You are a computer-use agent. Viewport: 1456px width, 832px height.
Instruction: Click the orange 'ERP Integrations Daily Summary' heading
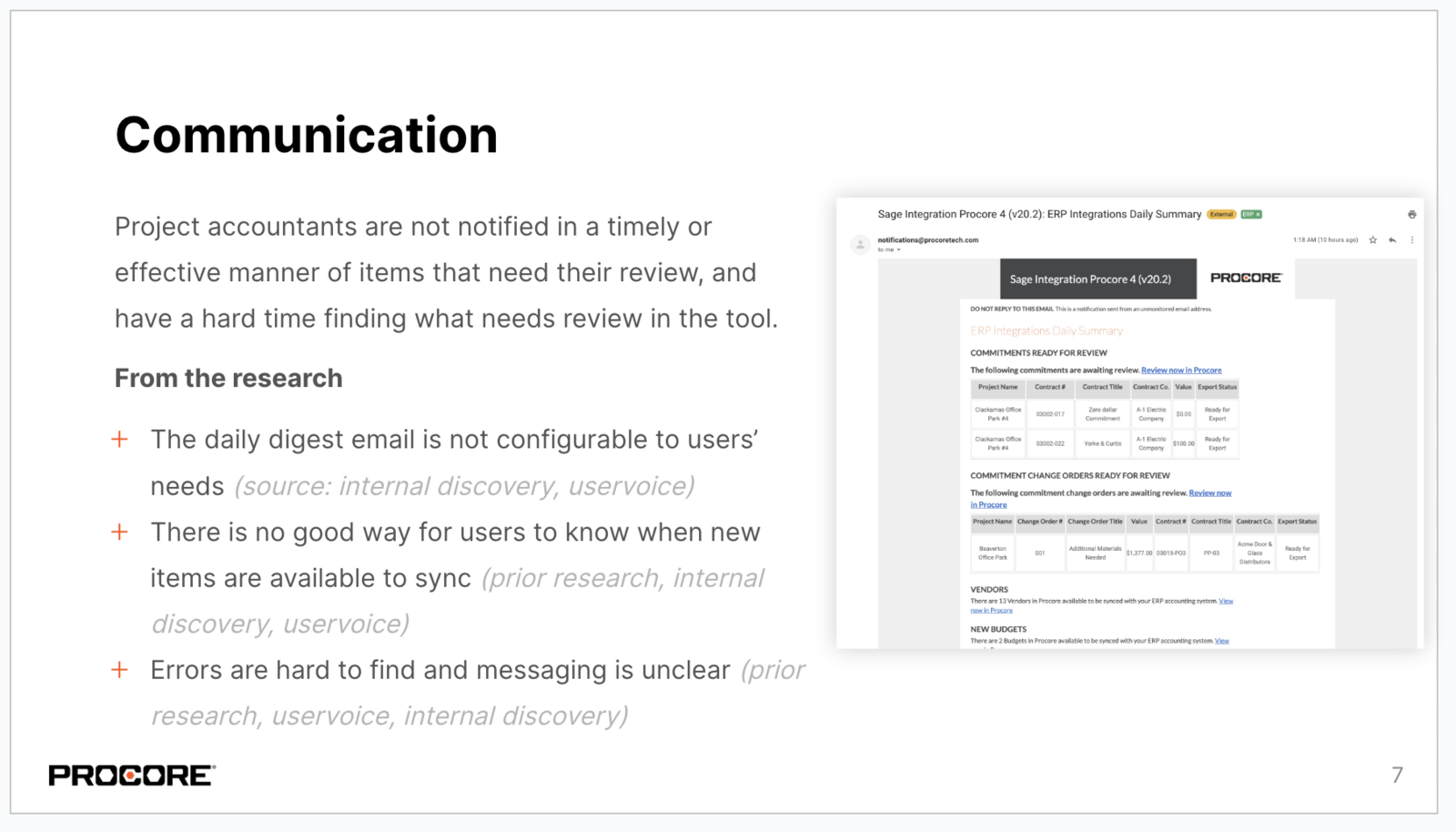(1046, 331)
